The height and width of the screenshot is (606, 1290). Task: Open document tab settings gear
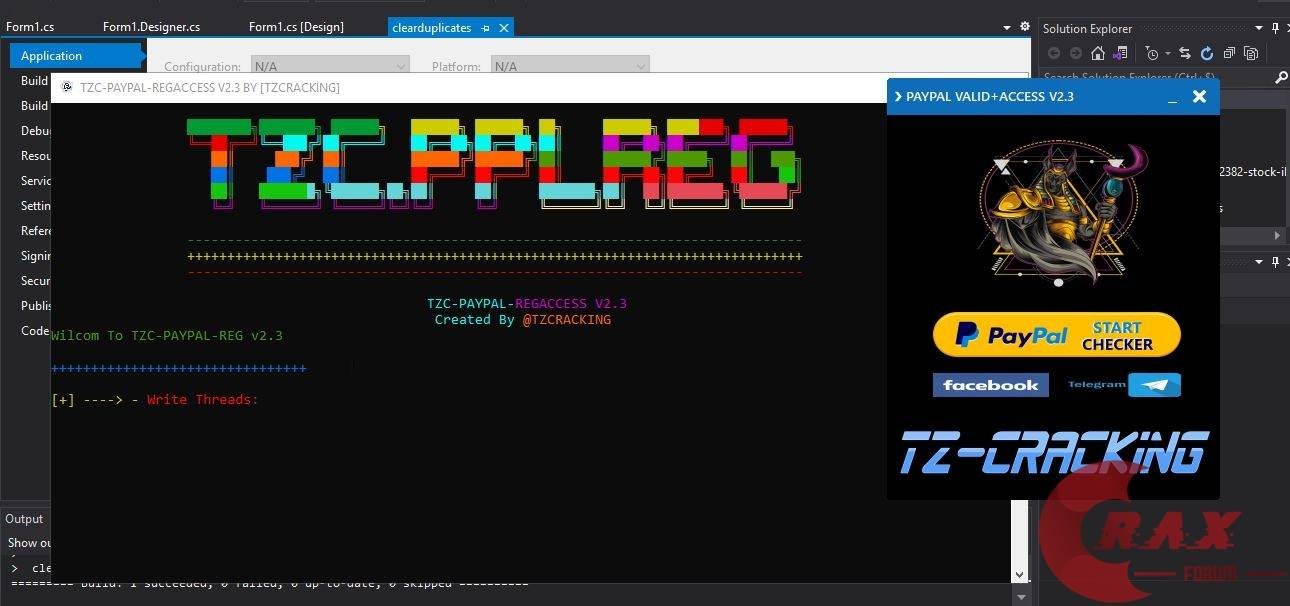(x=1024, y=27)
